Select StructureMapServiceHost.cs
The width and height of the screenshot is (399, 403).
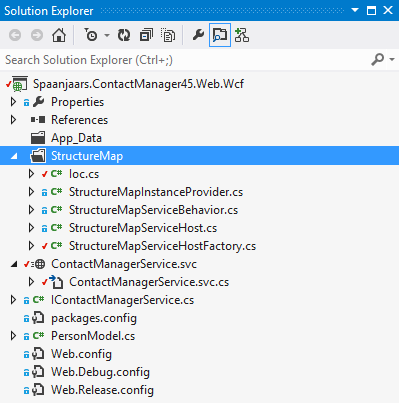click(143, 228)
